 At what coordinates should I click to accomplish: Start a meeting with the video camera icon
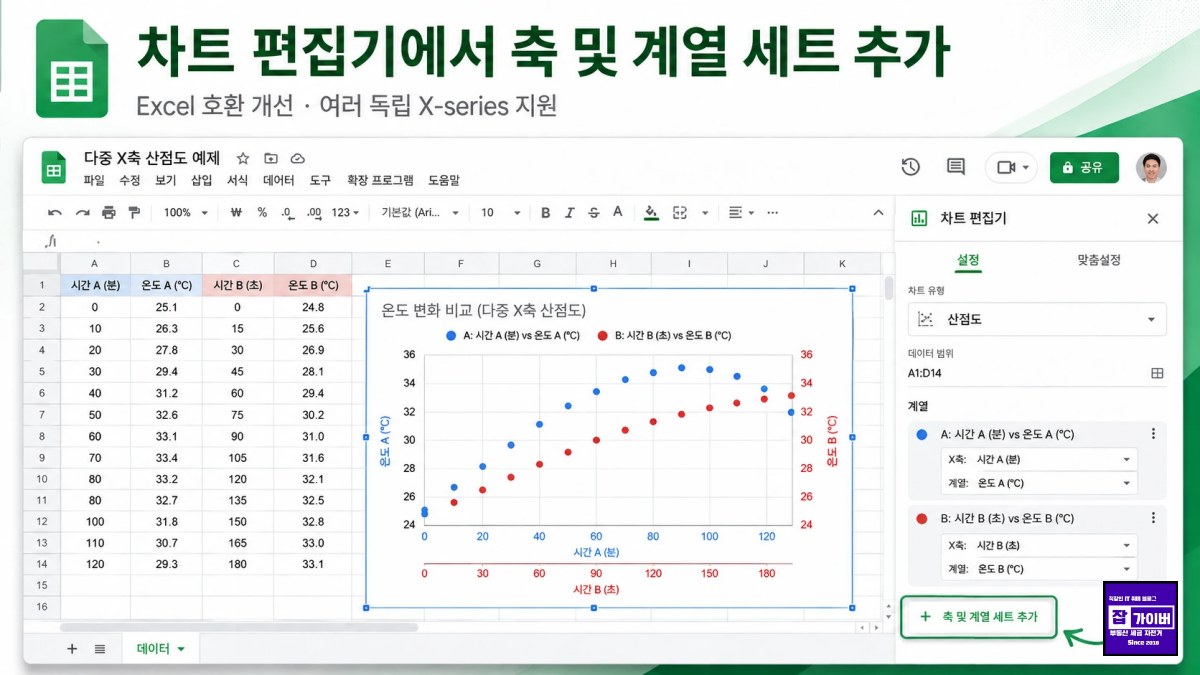(1006, 167)
